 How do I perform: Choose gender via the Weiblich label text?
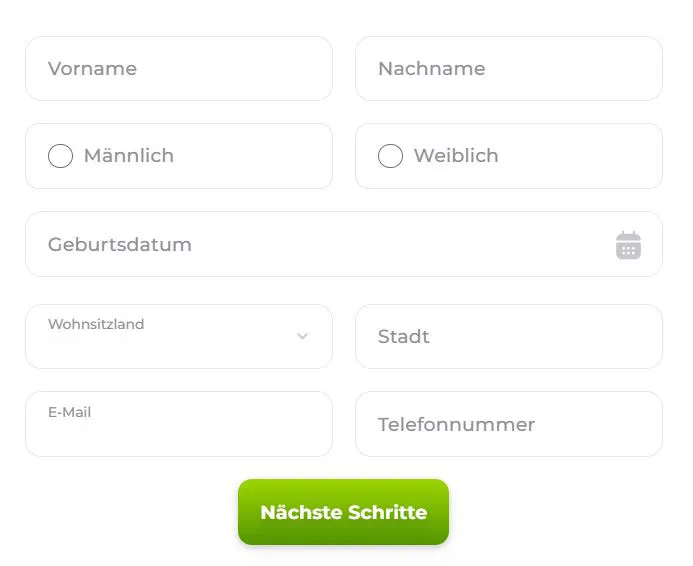click(456, 156)
